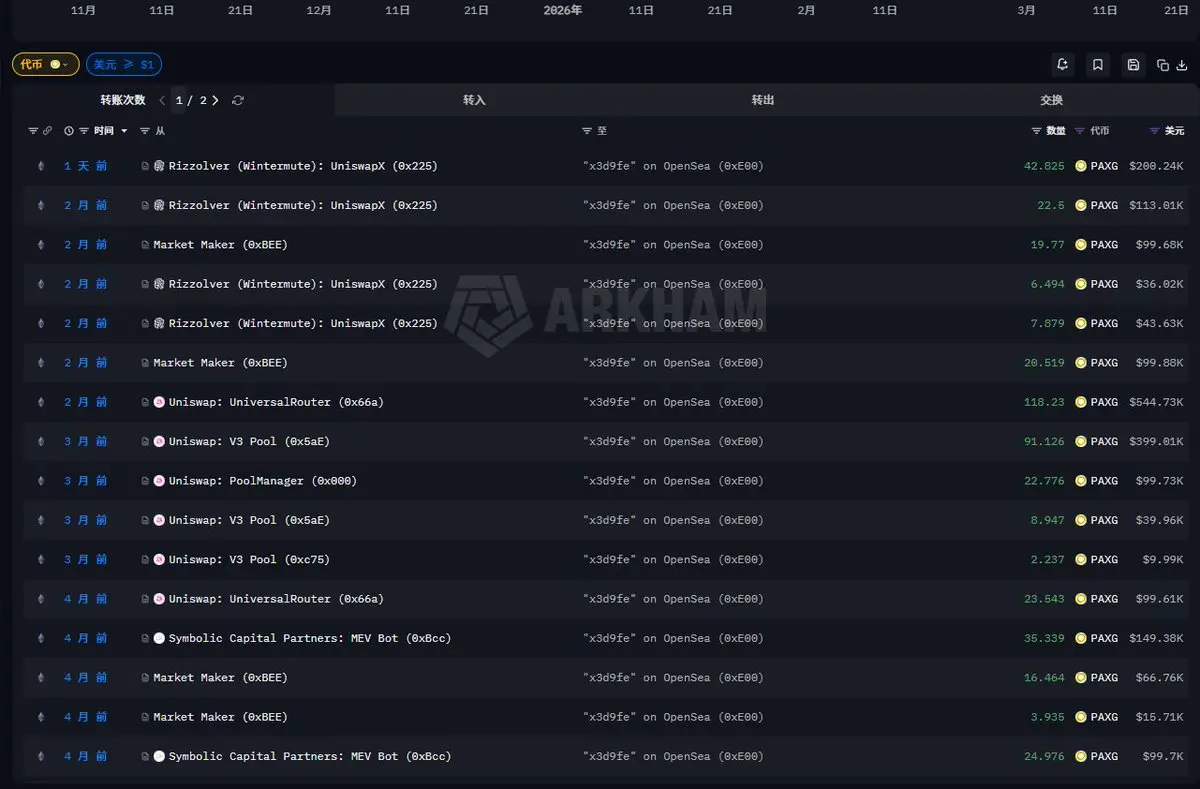Copy the table with the copy icon

pos(1163,65)
